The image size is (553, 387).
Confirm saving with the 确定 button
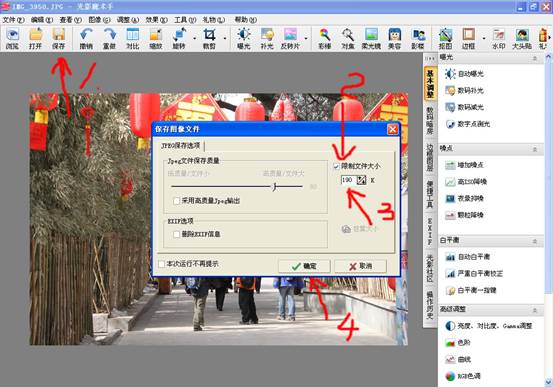(x=304, y=266)
